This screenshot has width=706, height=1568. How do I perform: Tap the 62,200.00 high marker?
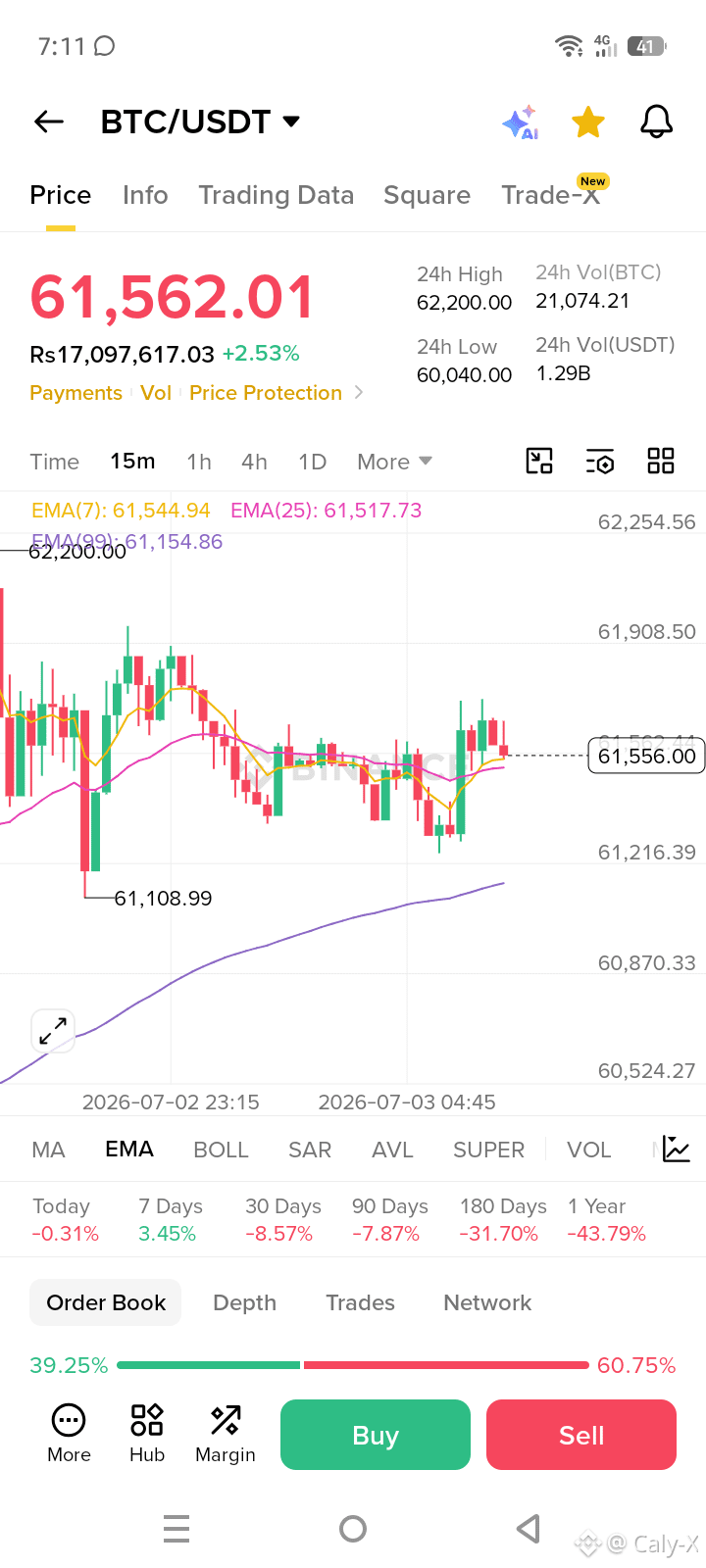(x=77, y=552)
